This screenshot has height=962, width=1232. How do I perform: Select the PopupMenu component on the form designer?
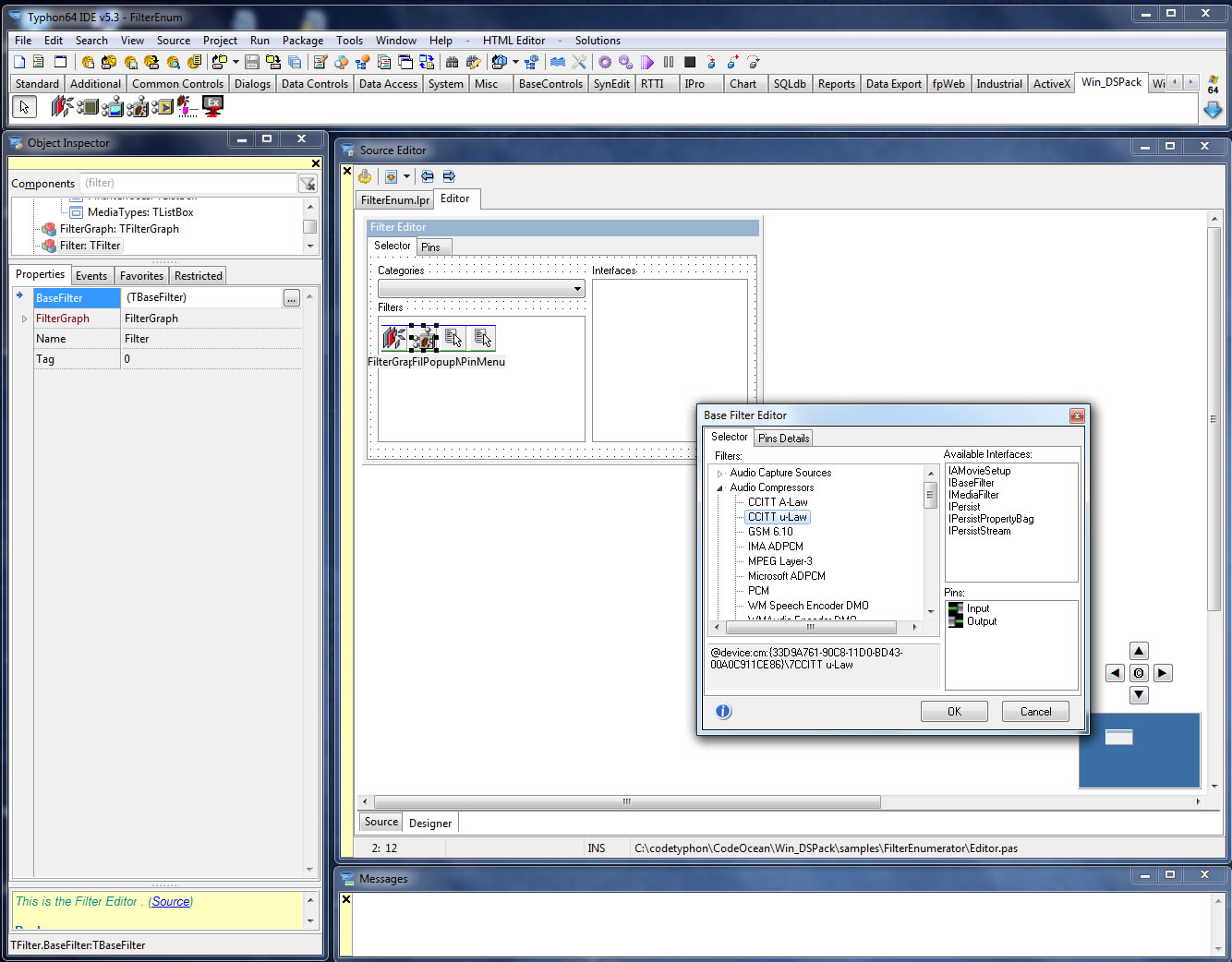(x=453, y=339)
